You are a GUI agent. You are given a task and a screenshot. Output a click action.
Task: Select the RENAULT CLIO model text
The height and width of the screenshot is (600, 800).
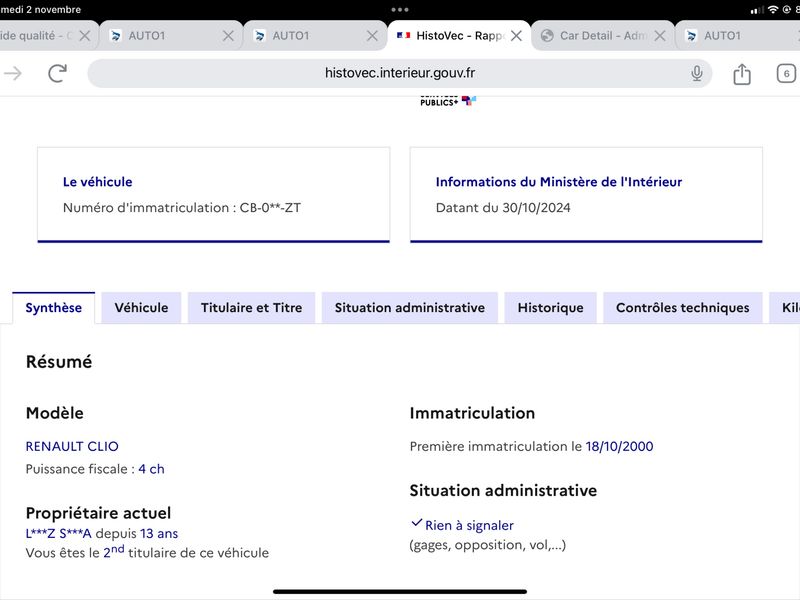(x=72, y=446)
